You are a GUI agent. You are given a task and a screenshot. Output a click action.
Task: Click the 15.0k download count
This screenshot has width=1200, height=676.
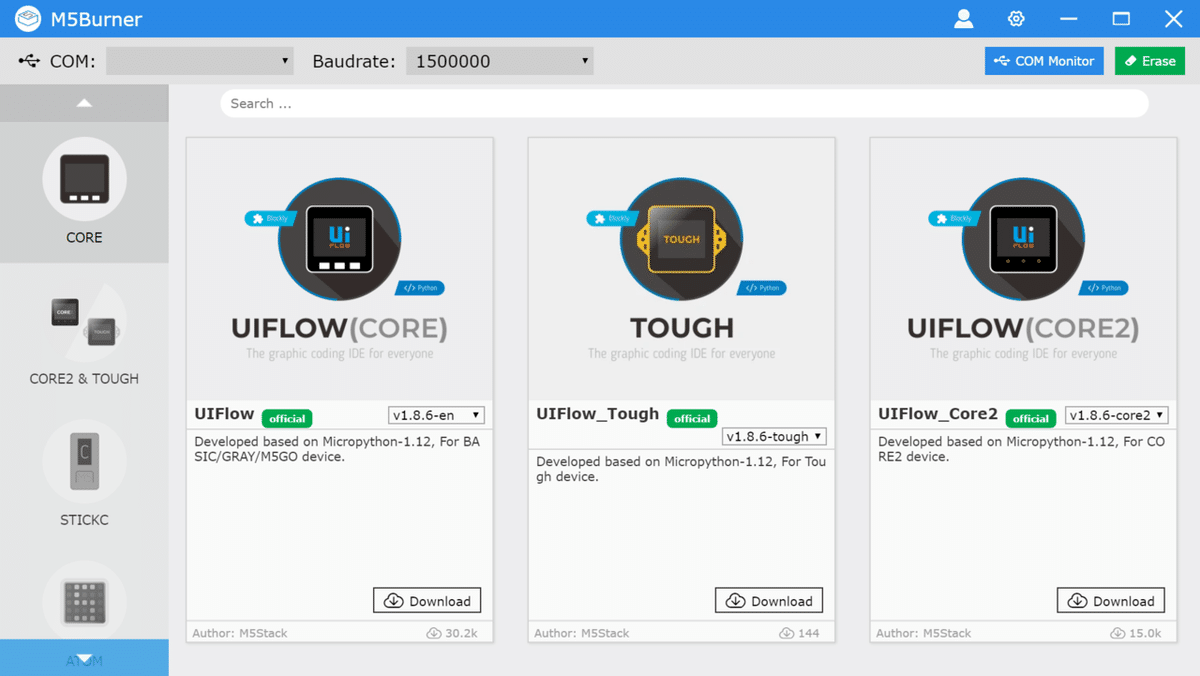point(1136,633)
